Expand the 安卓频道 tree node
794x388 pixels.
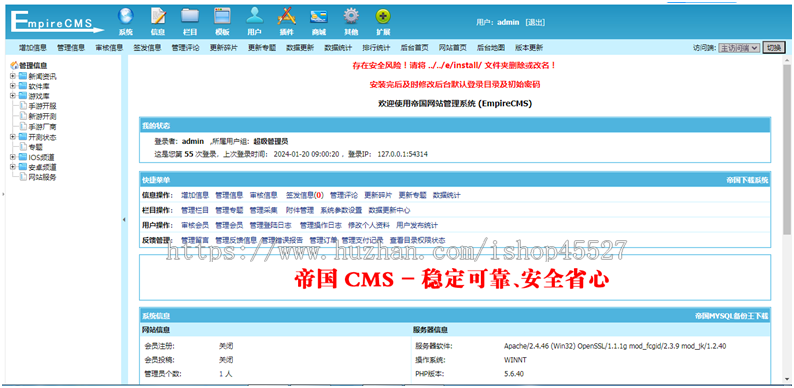click(x=13, y=167)
